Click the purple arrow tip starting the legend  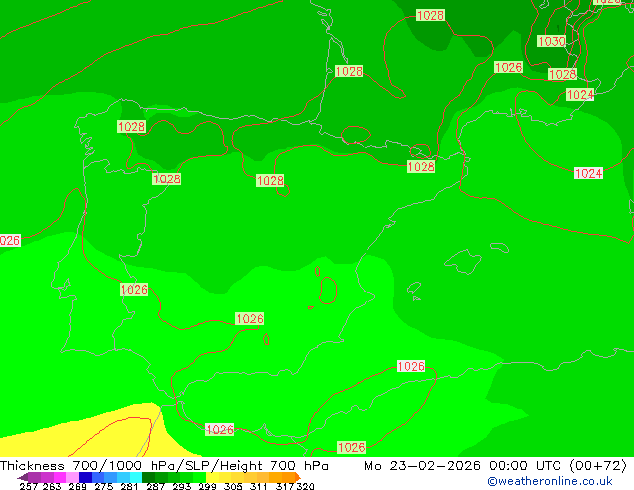23,477
